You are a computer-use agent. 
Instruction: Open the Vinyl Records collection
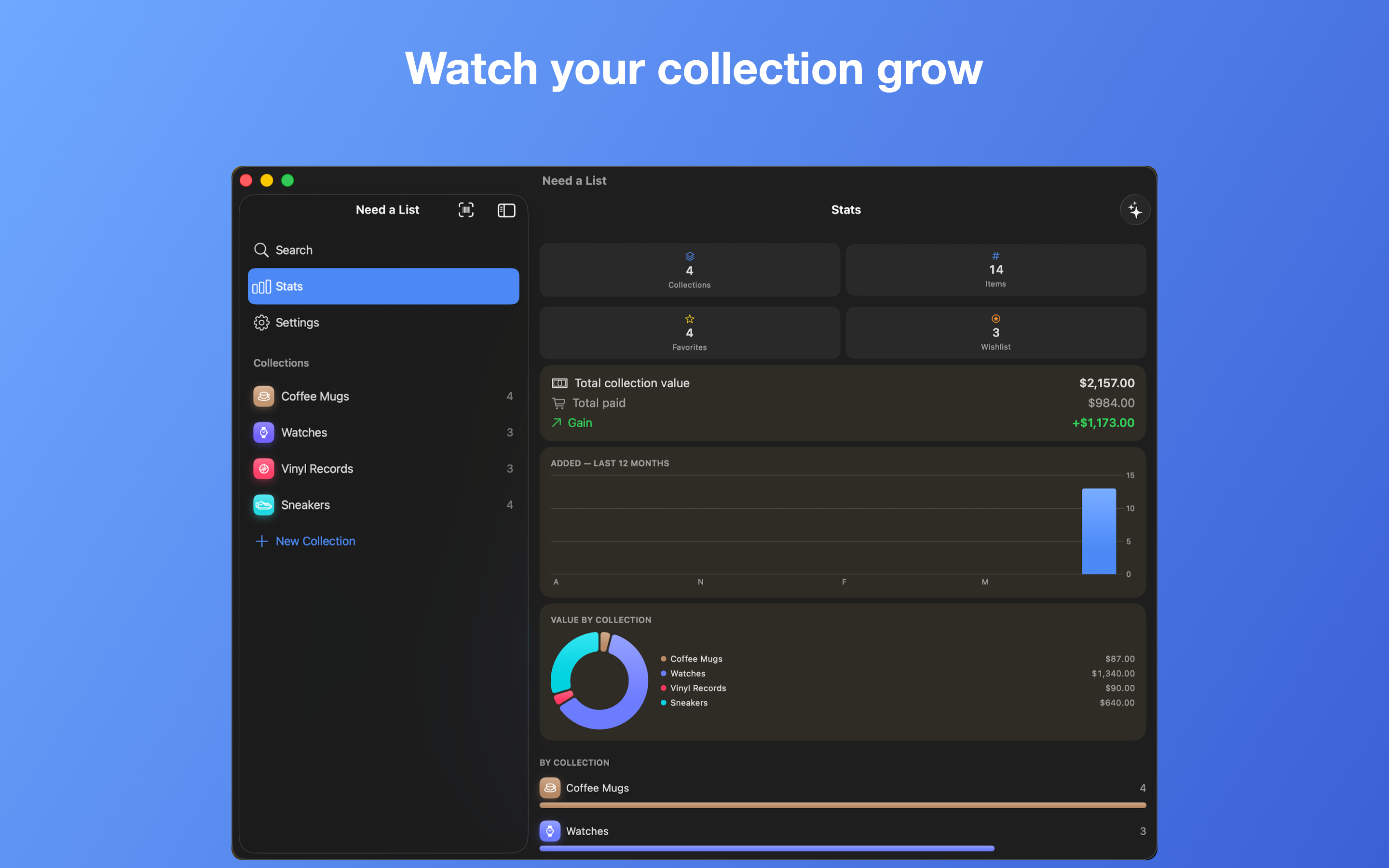[x=383, y=468]
